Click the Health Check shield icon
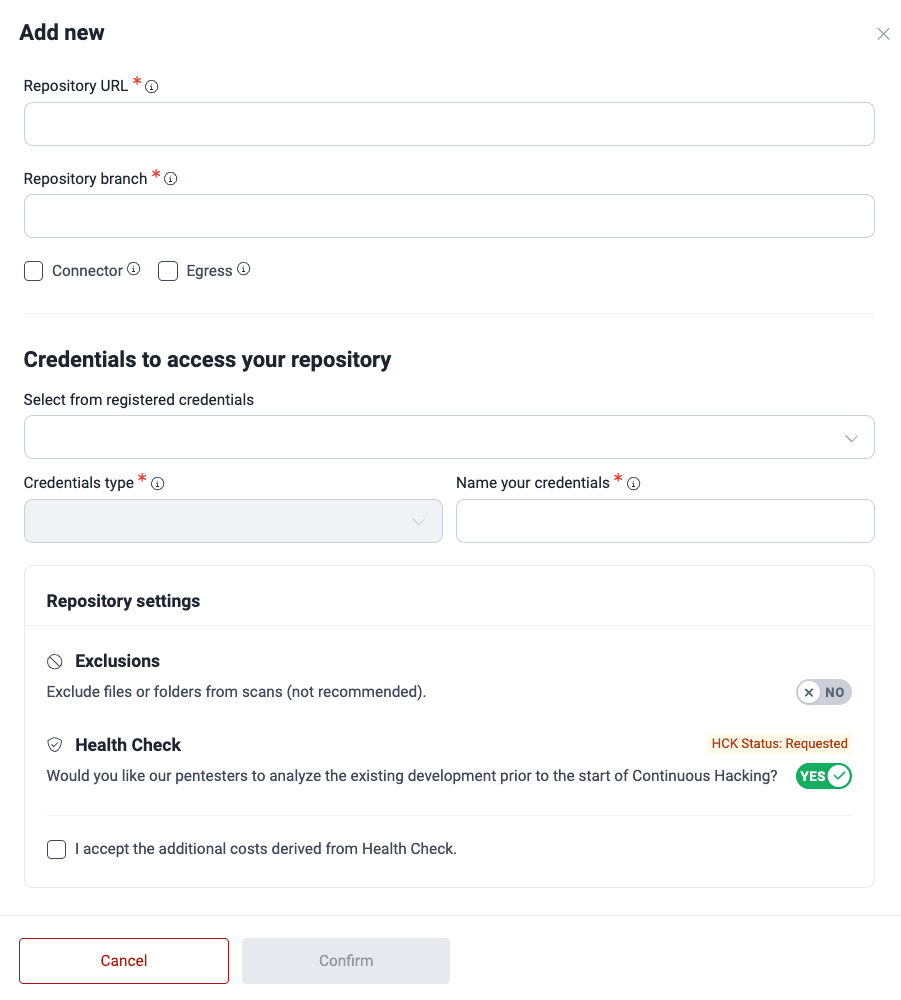The width and height of the screenshot is (901, 1000). coord(53,744)
